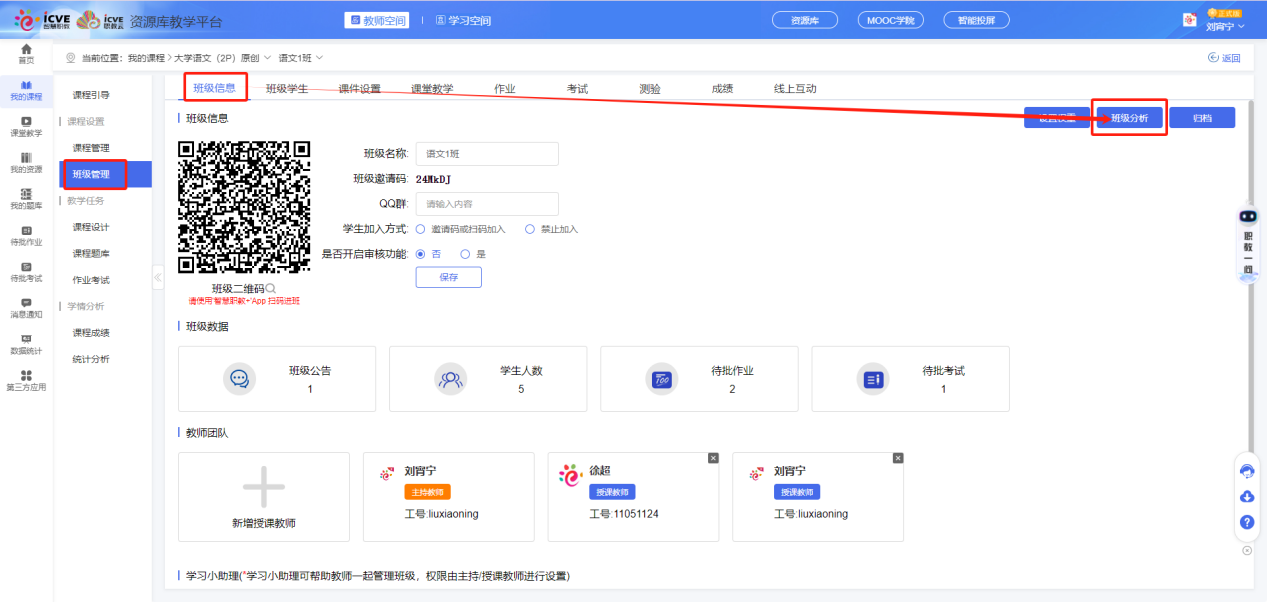This screenshot has height=602, width=1267.
Task: Click the 班级分析 button
Action: (x=1129, y=118)
